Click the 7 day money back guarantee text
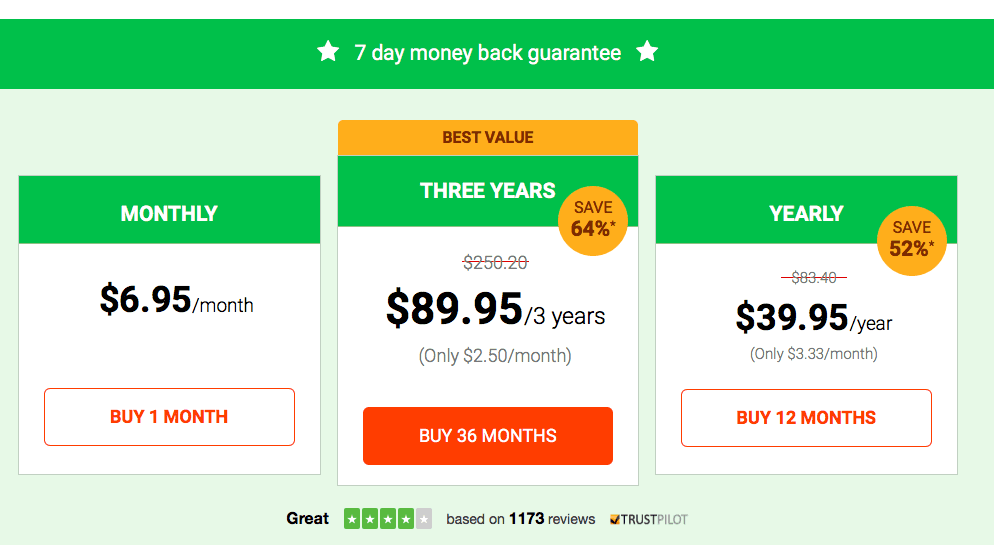Screen dimensions: 994x545 (487, 53)
